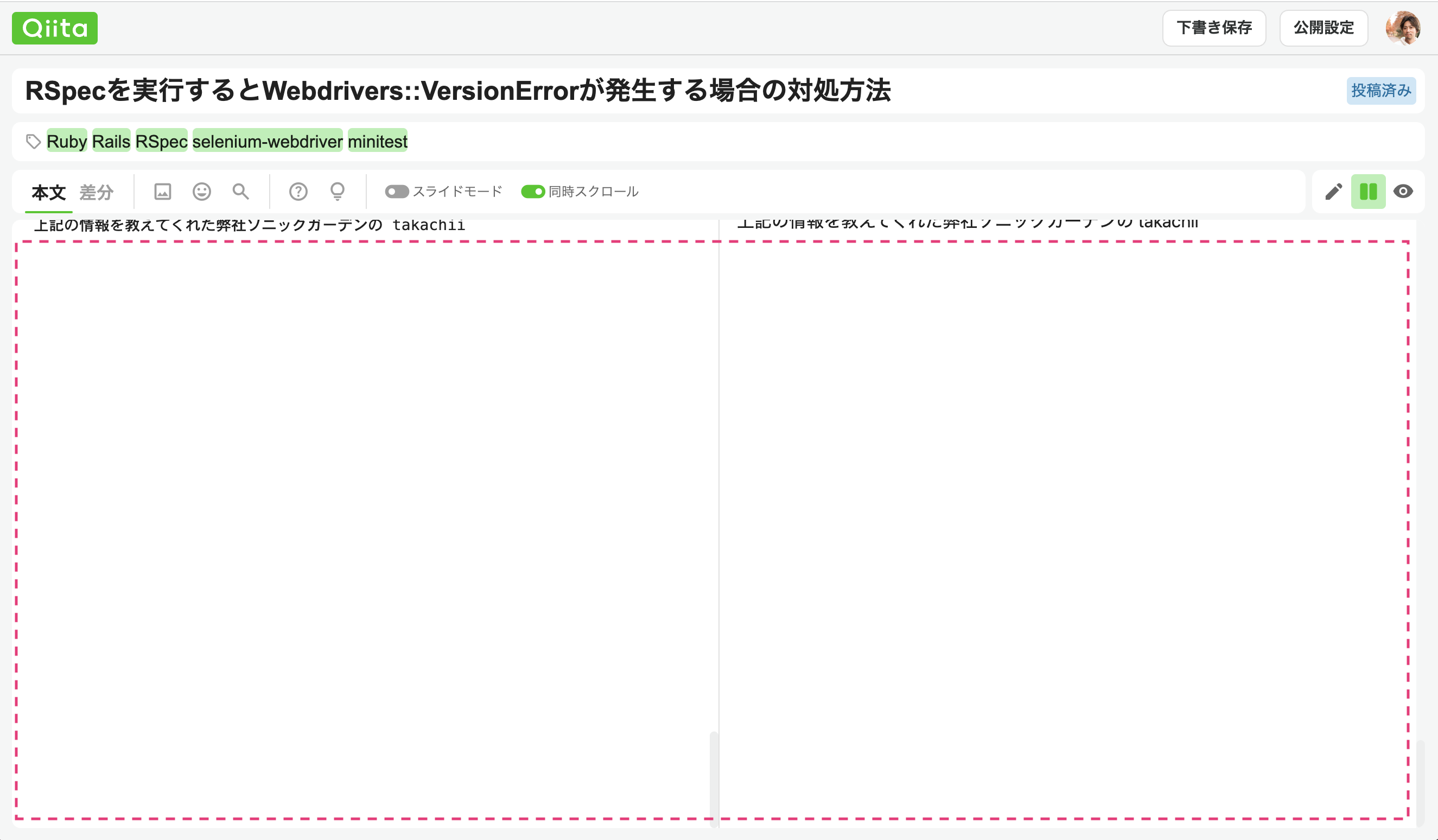The image size is (1438, 840).
Task: Show preview only via the eye icon
Action: [1403, 192]
